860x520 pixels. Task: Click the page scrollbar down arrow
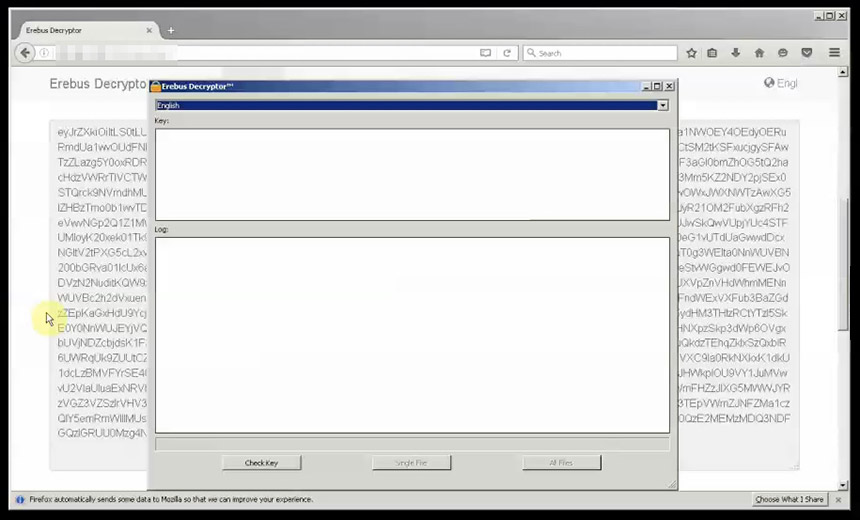click(843, 485)
